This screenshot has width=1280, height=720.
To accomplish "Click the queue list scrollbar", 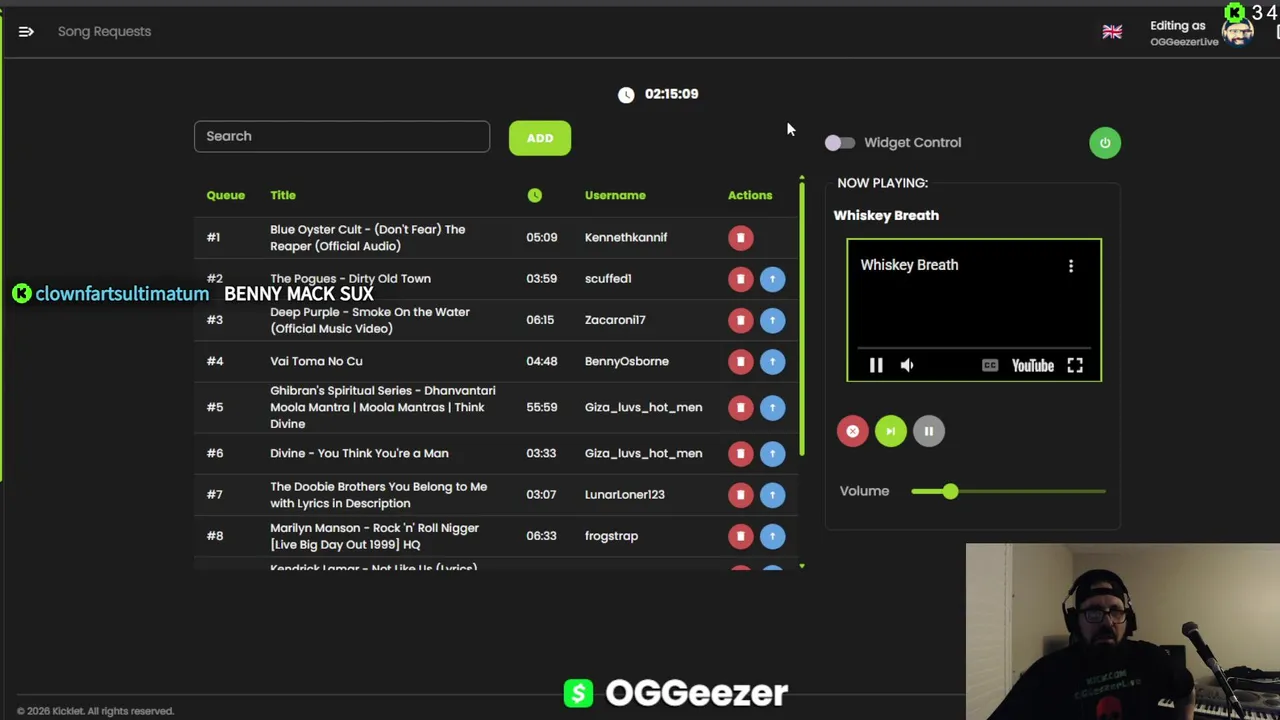I will (801, 320).
